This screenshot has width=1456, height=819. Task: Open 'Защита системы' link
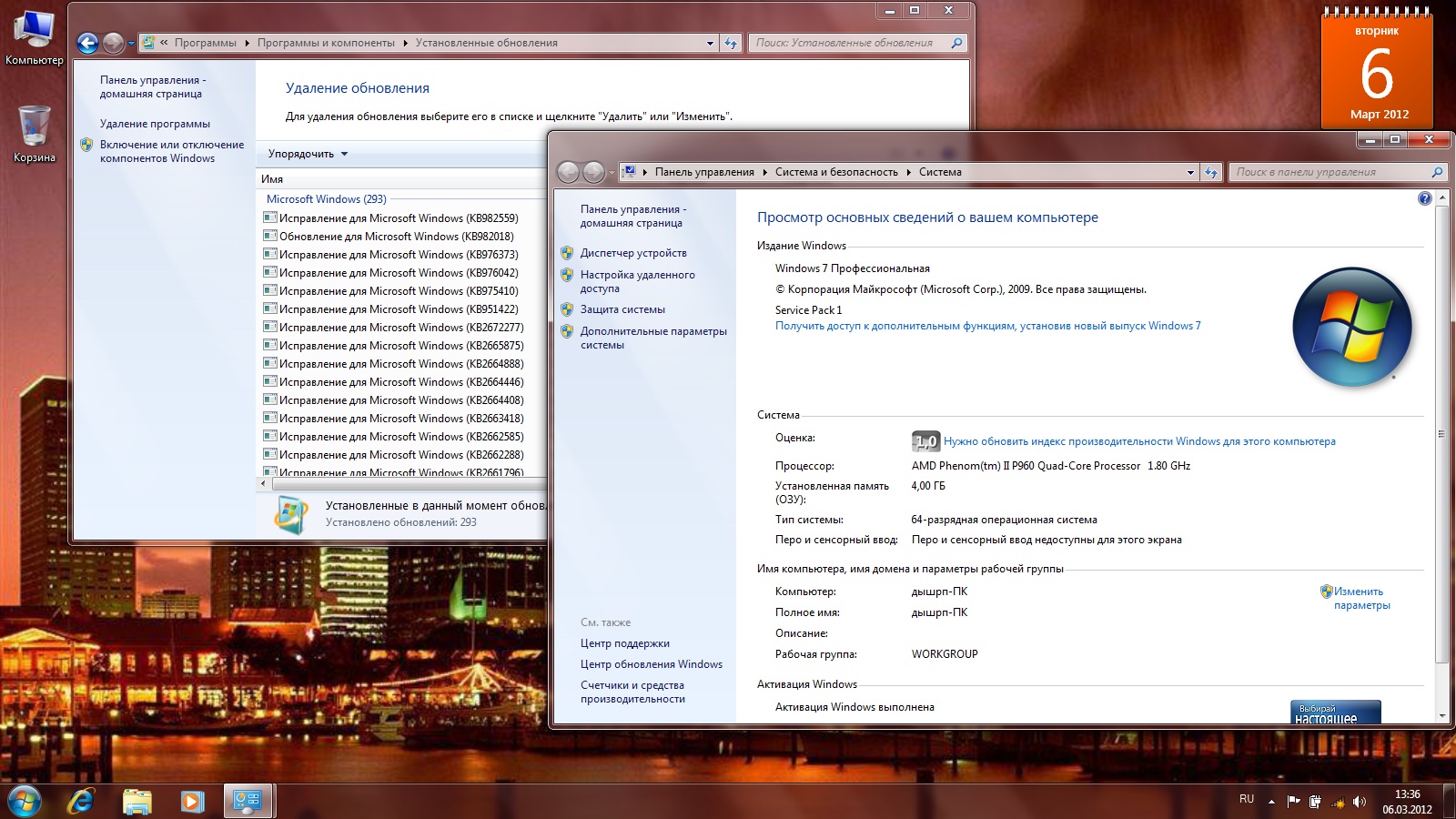pos(622,309)
